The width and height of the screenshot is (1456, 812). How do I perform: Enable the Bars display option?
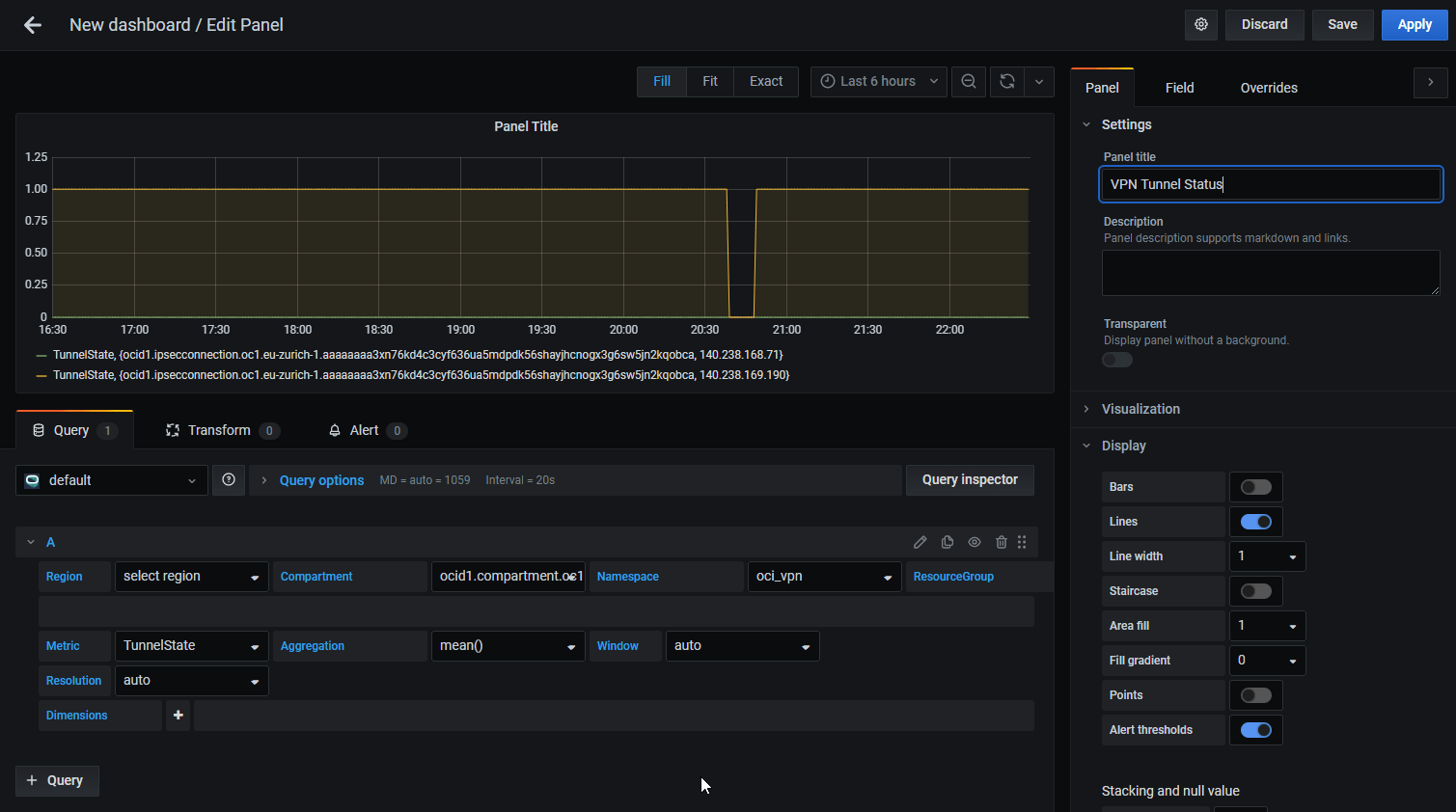pyautogui.click(x=1255, y=486)
